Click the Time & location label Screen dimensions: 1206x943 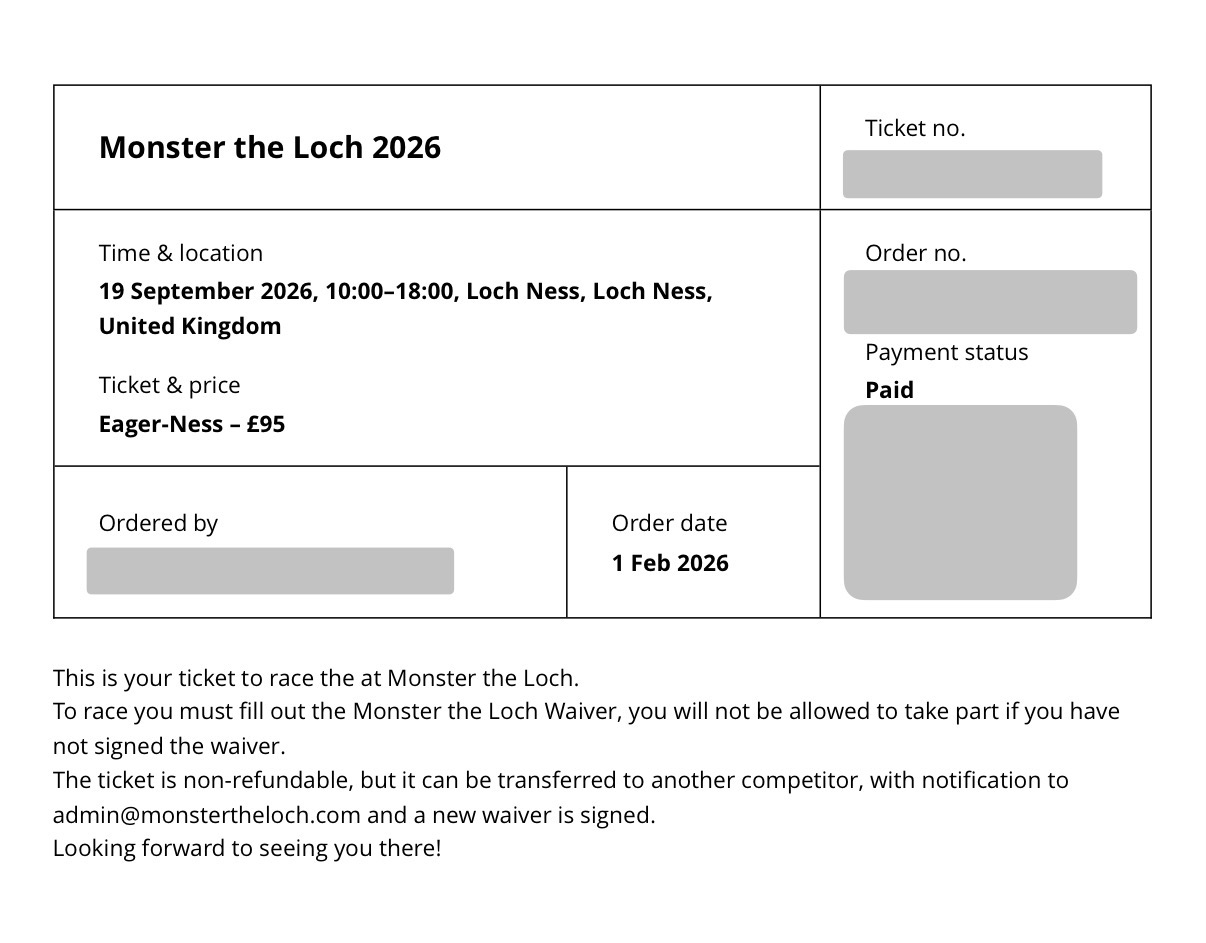tap(181, 253)
